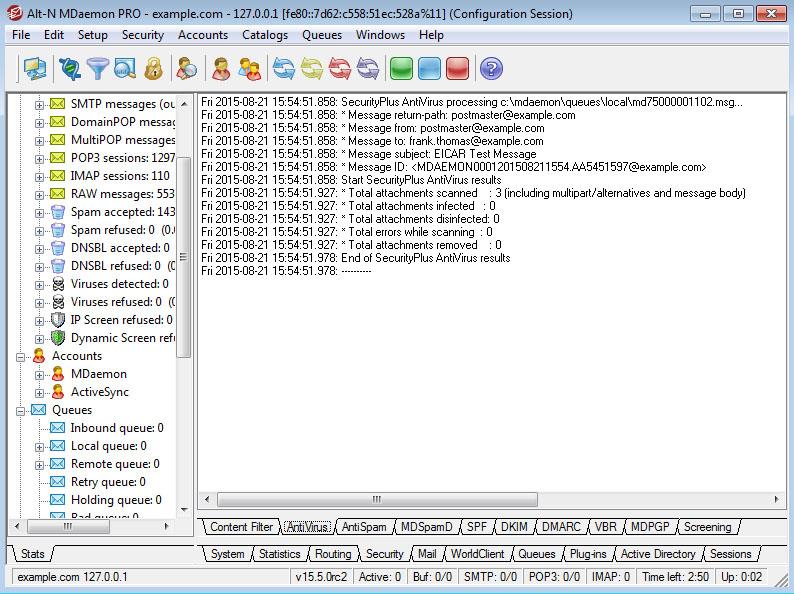
Task: Click the green square toolbar button
Action: click(401, 69)
